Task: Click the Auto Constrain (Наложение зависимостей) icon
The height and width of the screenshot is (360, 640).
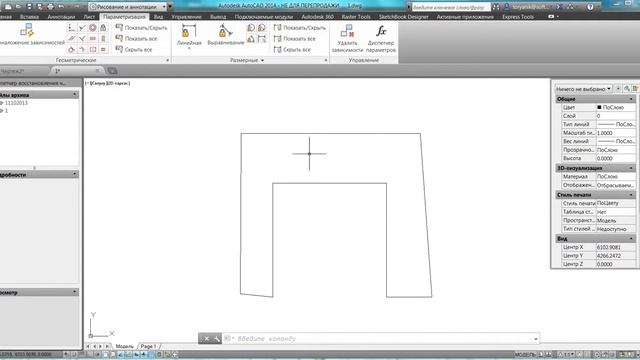Action: tap(27, 31)
